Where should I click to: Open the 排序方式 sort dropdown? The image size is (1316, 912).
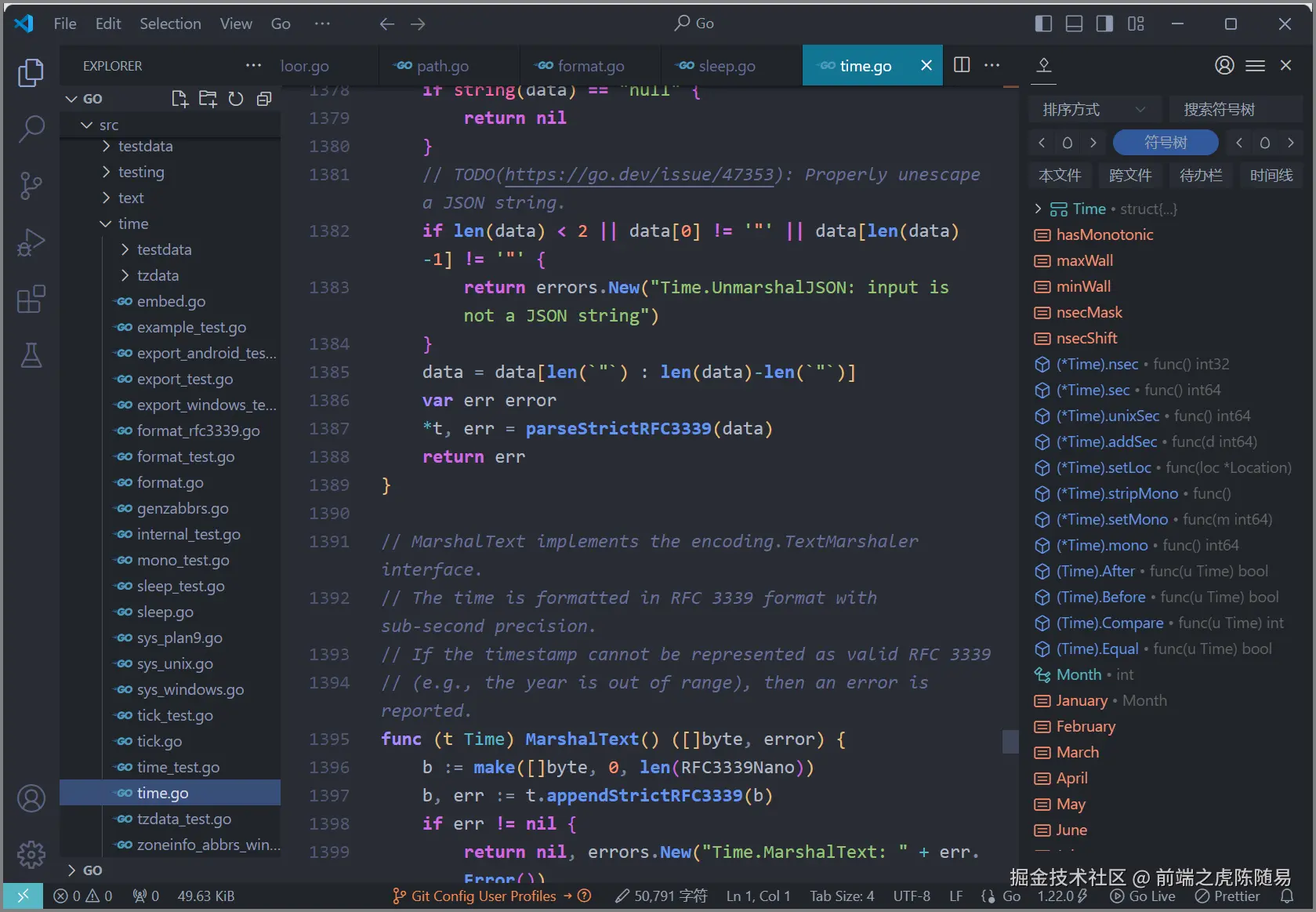1094,109
